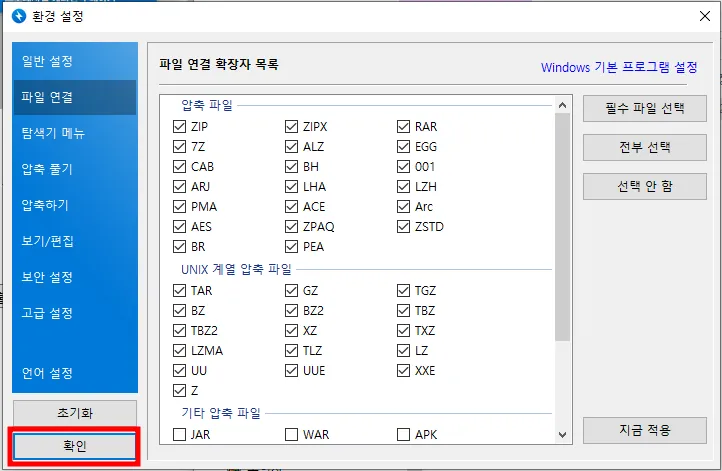Viewport: 722px width, 471px height.
Task: Uncheck the RAR extension checkbox
Action: pos(403,126)
